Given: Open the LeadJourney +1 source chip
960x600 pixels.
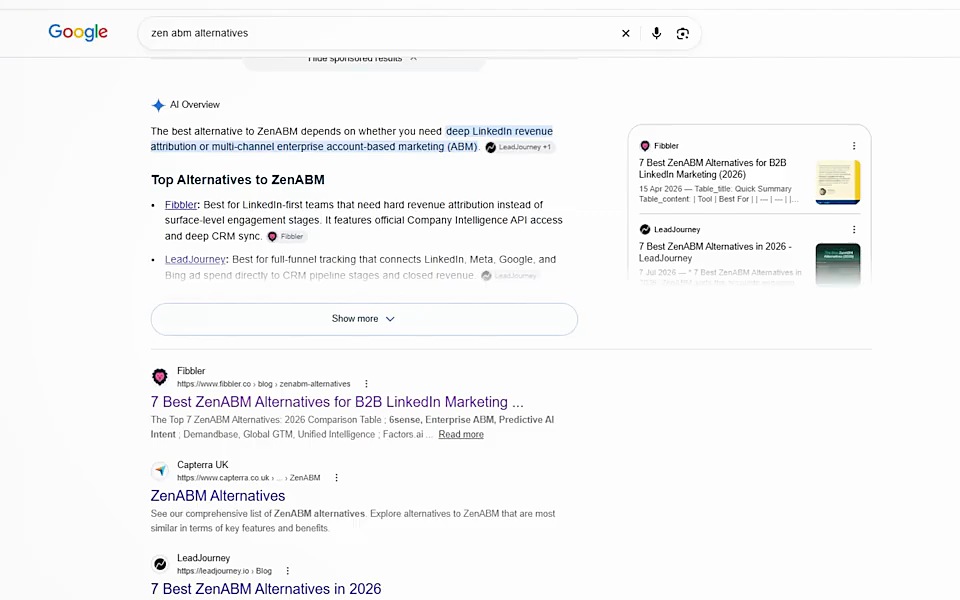Looking at the screenshot, I should [x=519, y=147].
